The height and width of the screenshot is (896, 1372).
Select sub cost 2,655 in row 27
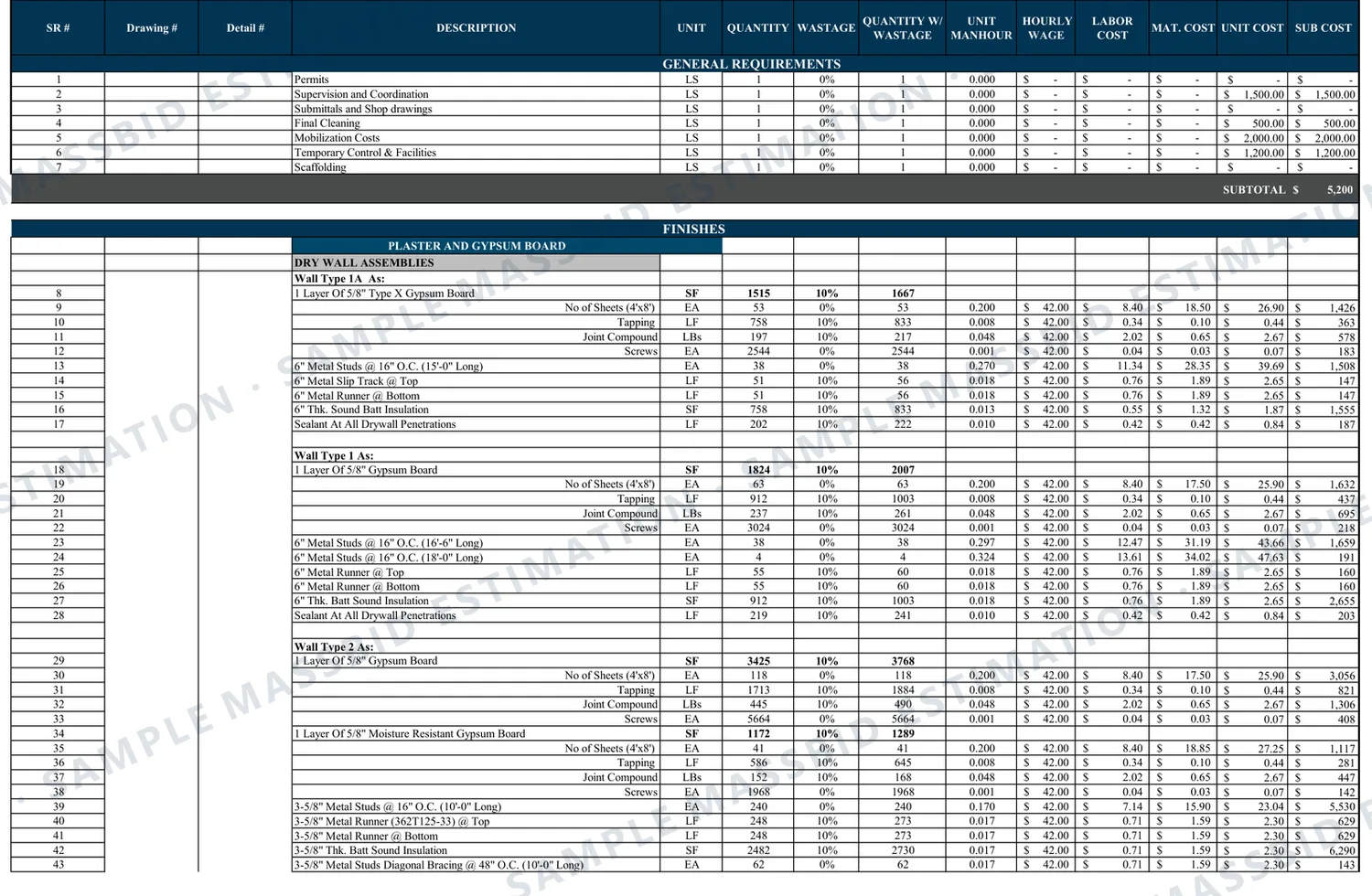click(x=1342, y=602)
